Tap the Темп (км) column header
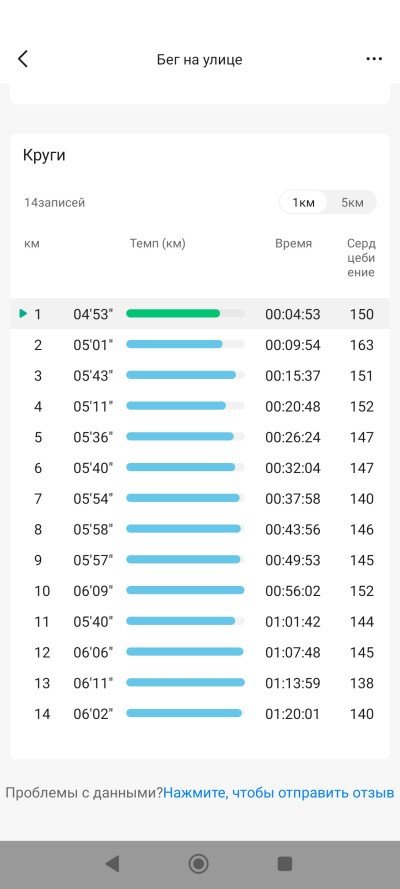This screenshot has width=400, height=889. [158, 244]
